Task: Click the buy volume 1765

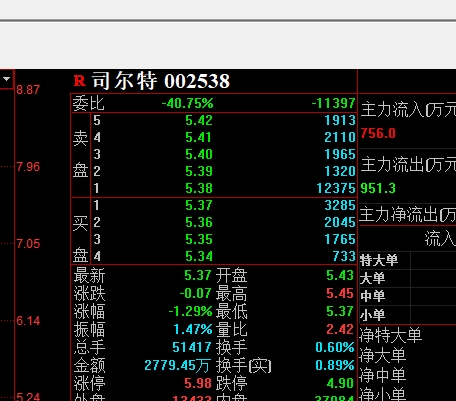Action: [x=340, y=239]
